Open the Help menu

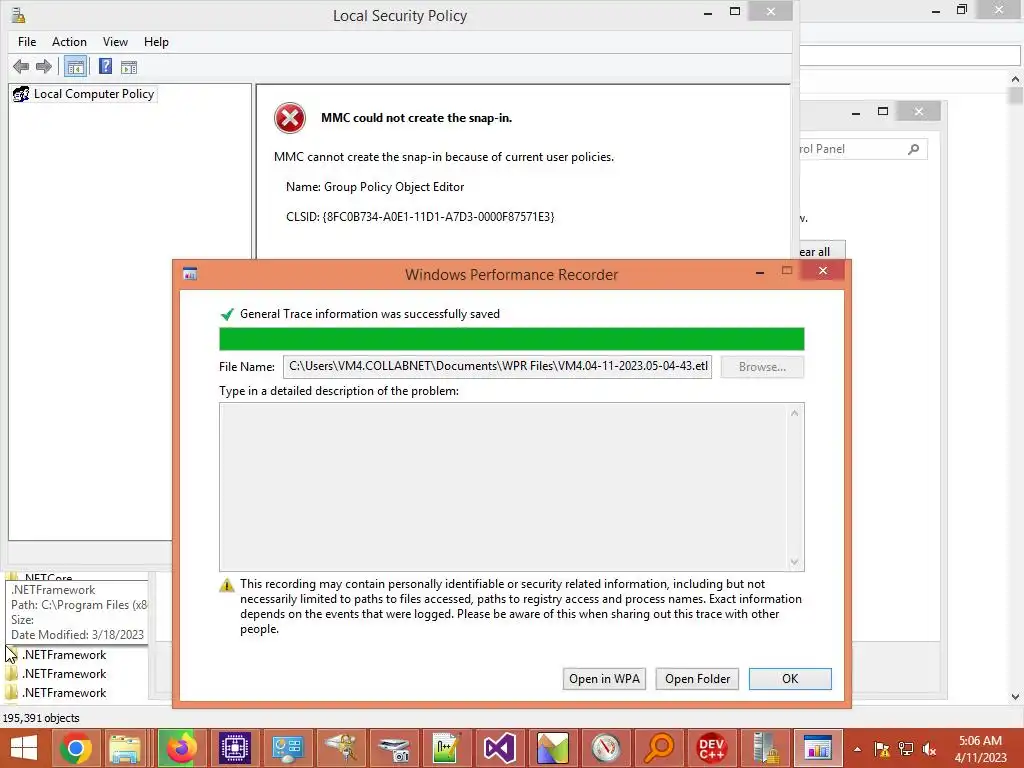[x=156, y=42]
